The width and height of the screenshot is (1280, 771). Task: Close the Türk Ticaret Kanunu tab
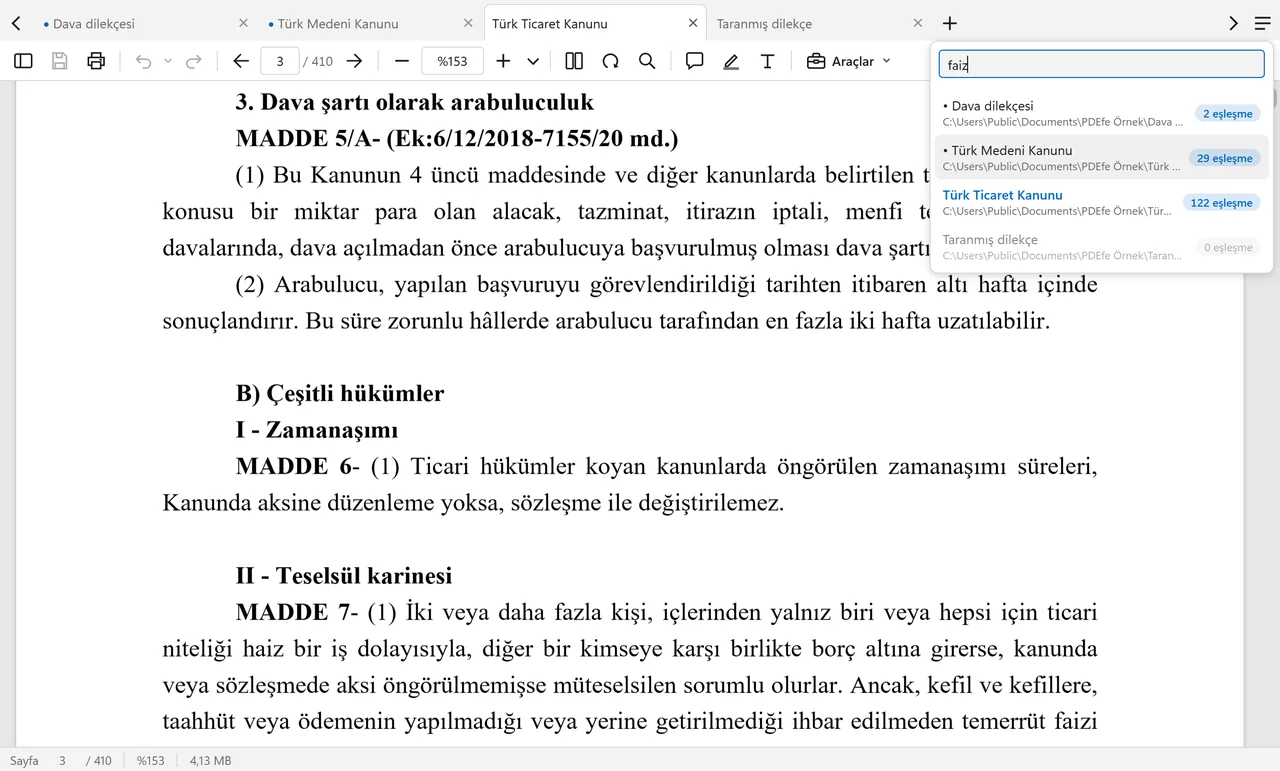pos(693,23)
